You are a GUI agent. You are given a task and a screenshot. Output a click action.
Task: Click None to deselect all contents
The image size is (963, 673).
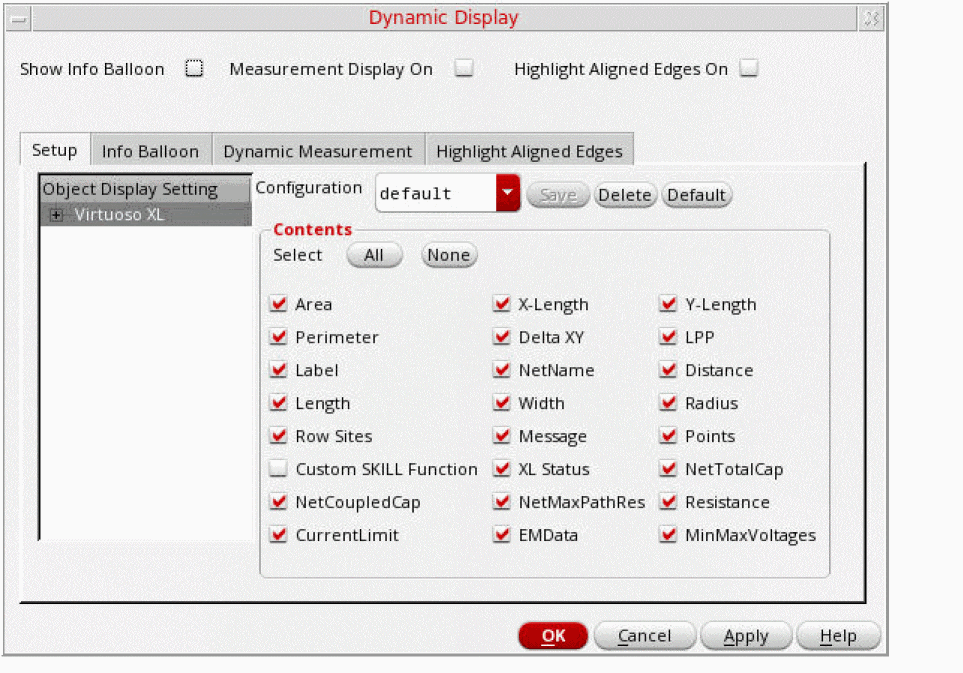[448, 255]
